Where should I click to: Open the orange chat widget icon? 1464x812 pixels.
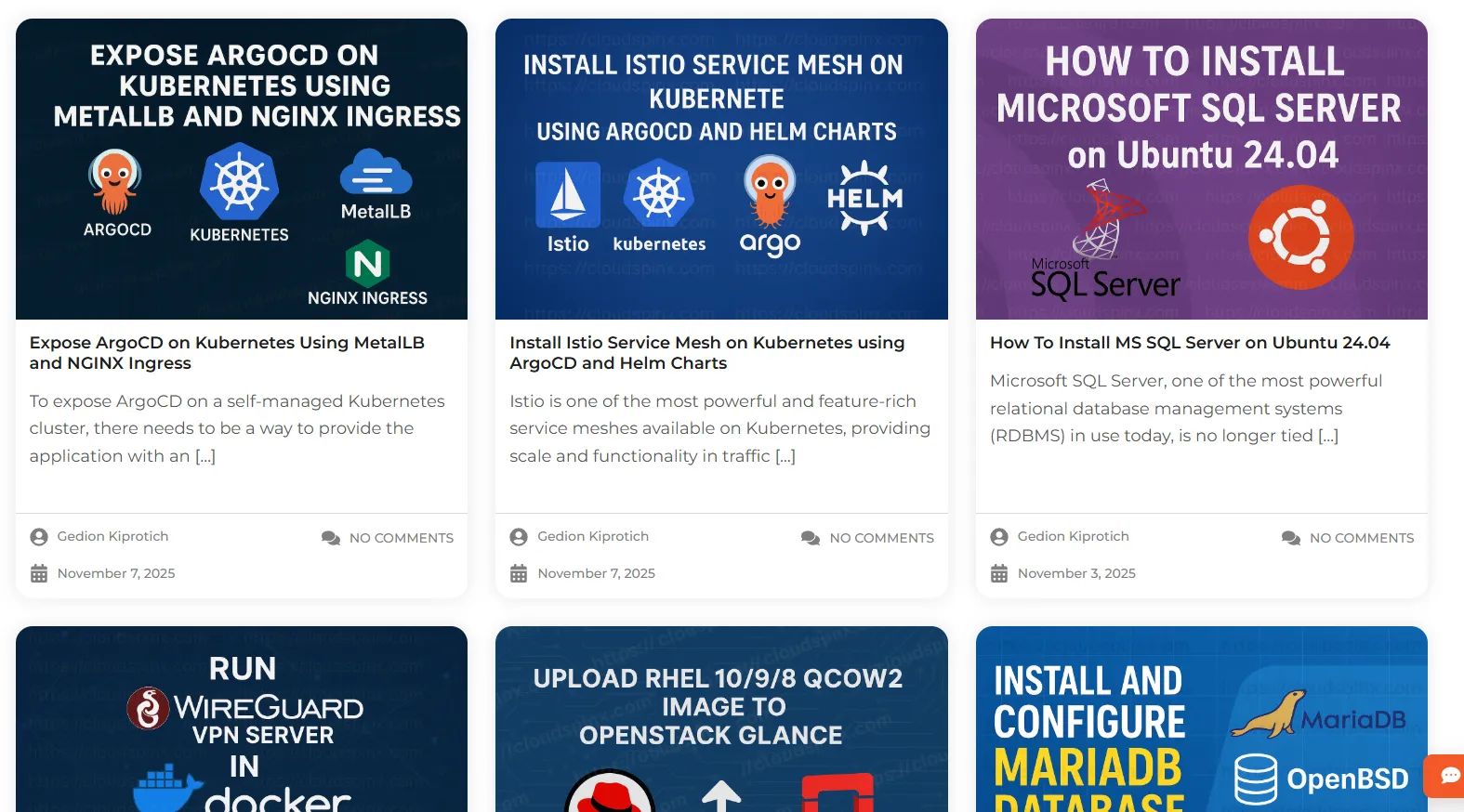[1446, 775]
